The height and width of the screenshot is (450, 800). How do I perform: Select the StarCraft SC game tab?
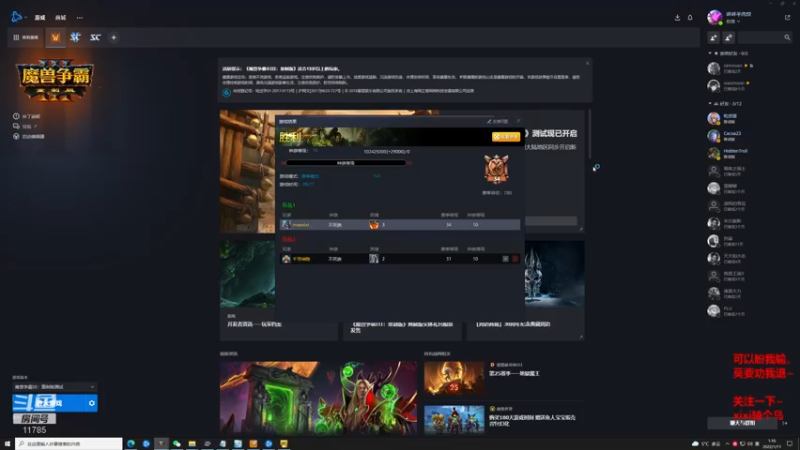(x=95, y=37)
